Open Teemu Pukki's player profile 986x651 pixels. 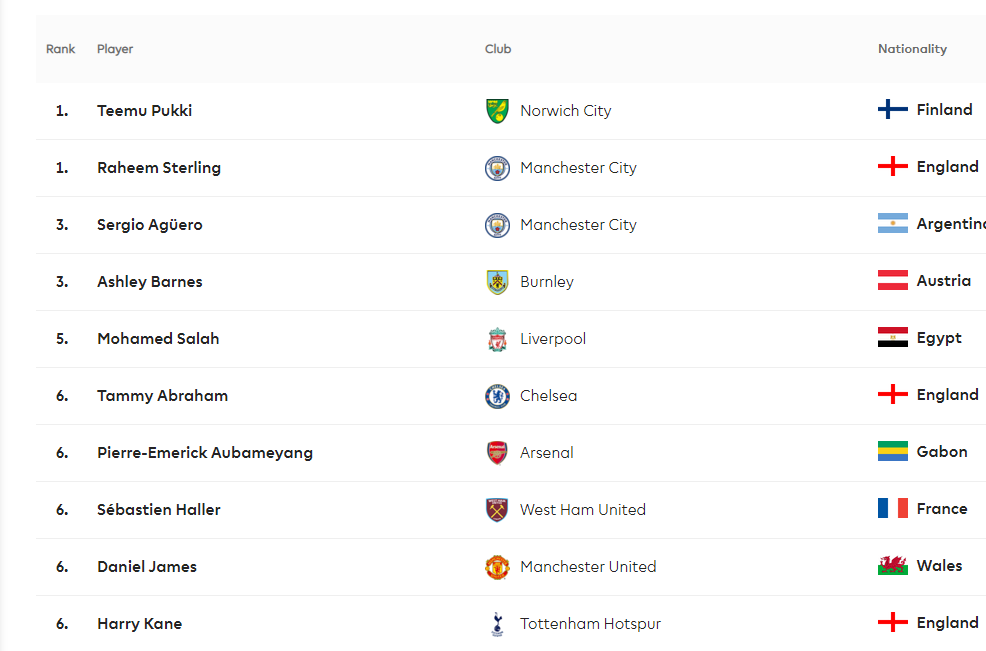(x=144, y=111)
